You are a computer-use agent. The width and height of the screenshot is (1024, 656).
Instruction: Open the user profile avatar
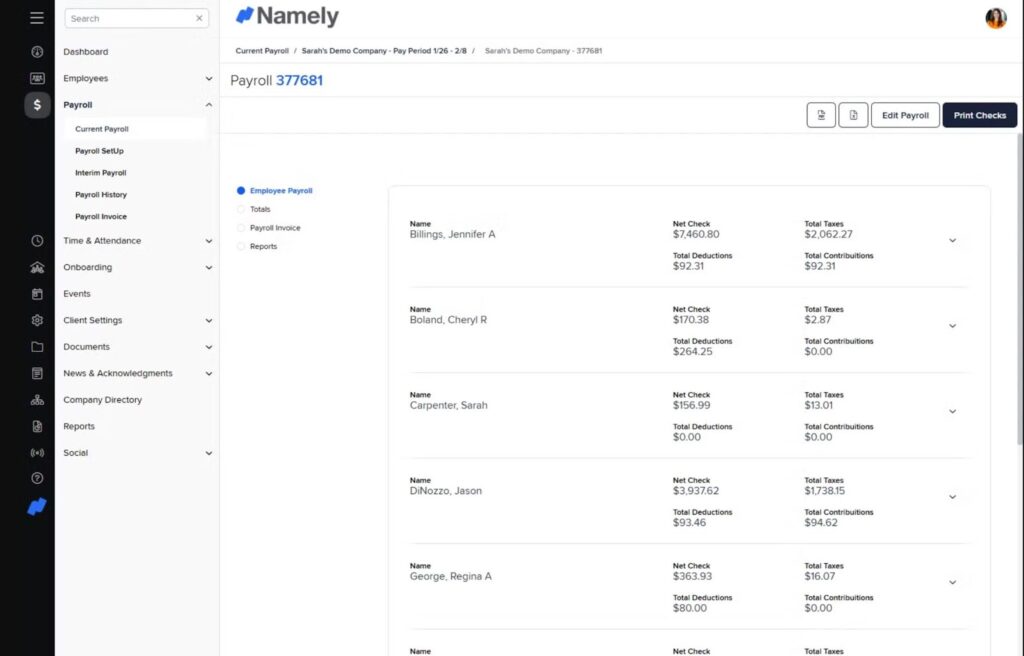point(995,18)
